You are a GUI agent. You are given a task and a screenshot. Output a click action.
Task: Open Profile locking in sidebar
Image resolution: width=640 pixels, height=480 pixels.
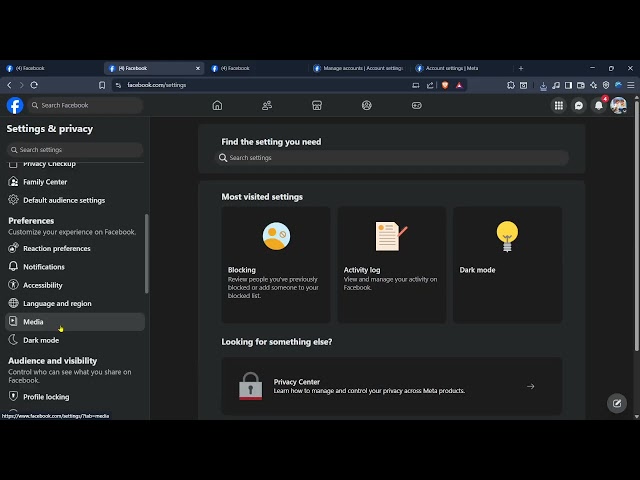[x=75, y=396]
